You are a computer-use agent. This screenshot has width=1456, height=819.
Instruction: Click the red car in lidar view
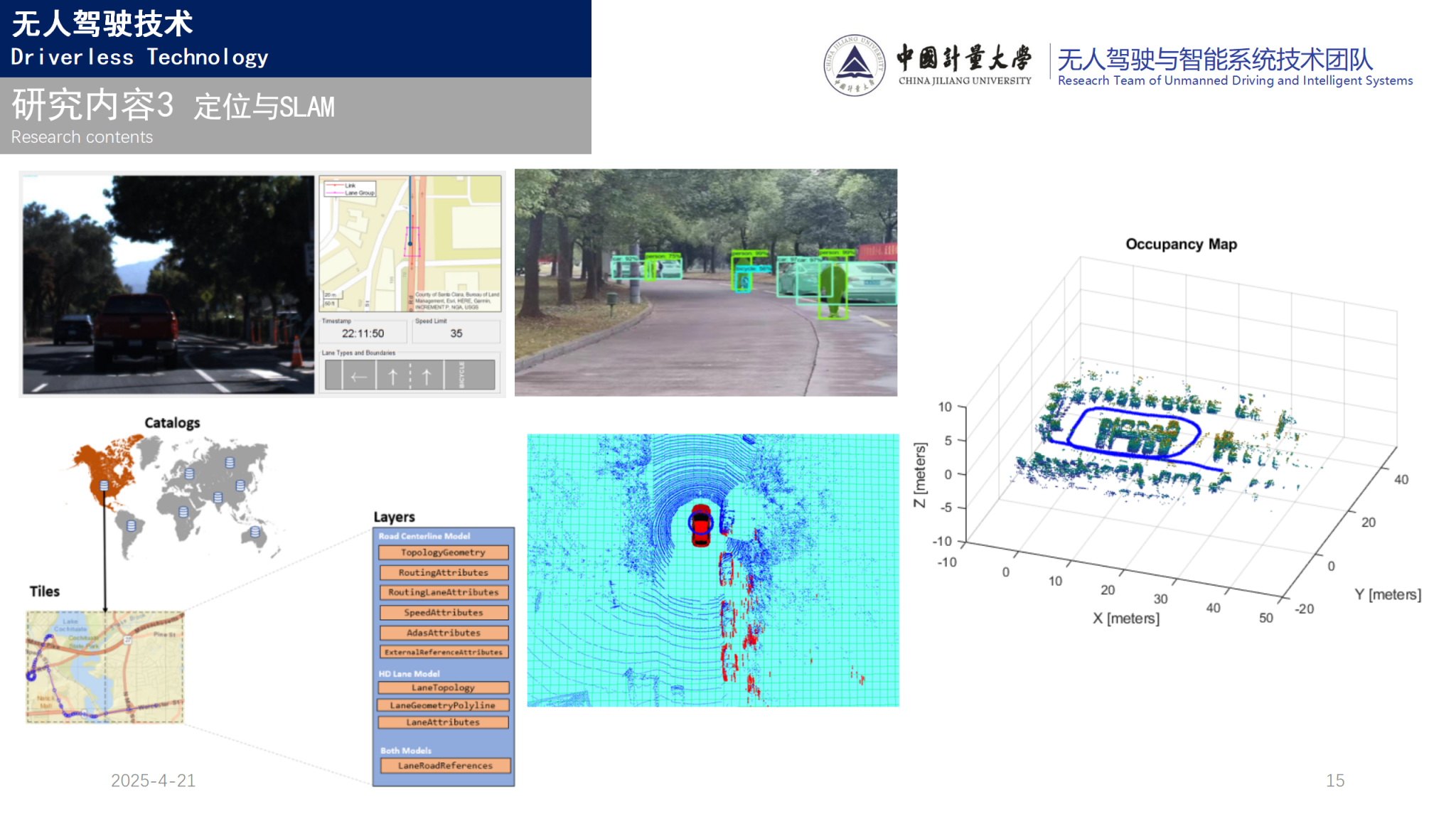click(x=701, y=525)
